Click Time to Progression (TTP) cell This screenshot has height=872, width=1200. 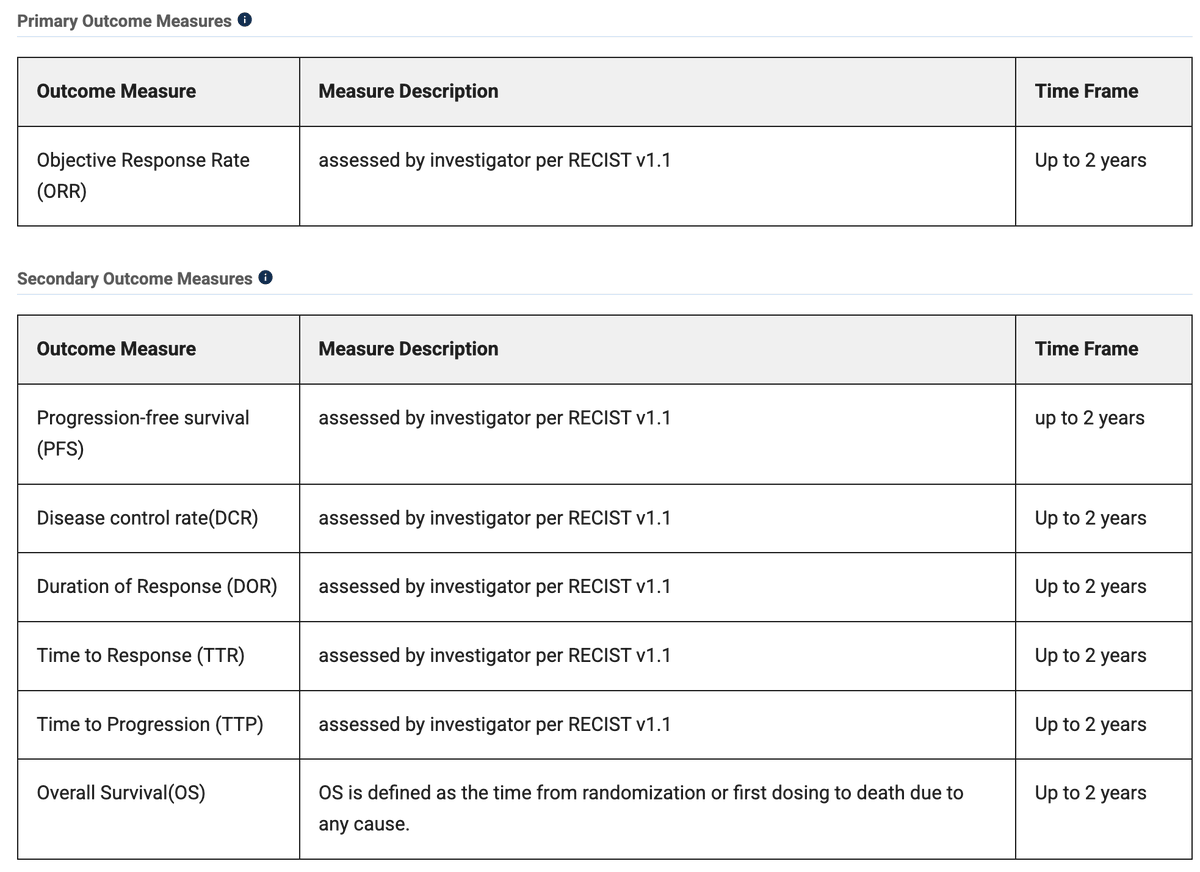click(x=158, y=725)
